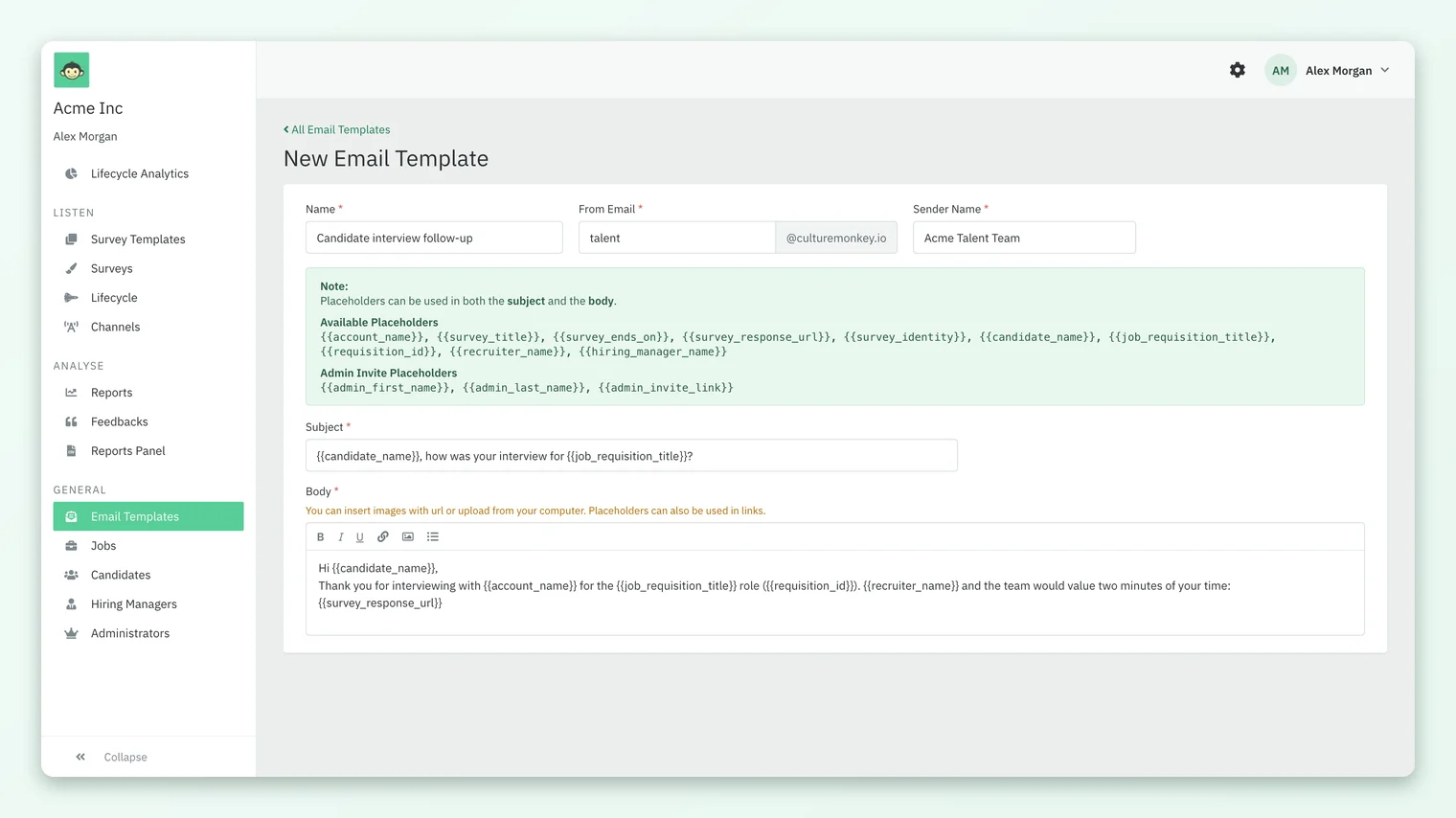The image size is (1456, 818).
Task: Click into the email body text area
Action: click(x=835, y=593)
